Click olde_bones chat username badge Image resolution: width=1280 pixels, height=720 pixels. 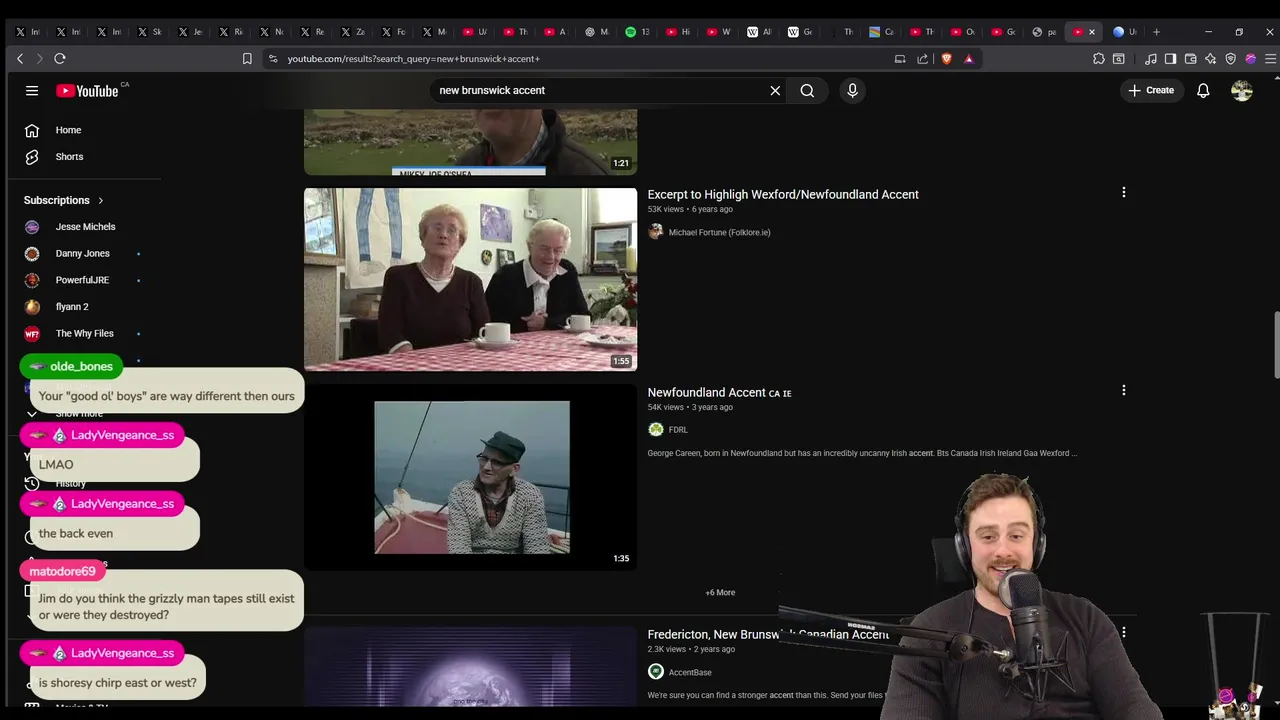tap(71, 367)
